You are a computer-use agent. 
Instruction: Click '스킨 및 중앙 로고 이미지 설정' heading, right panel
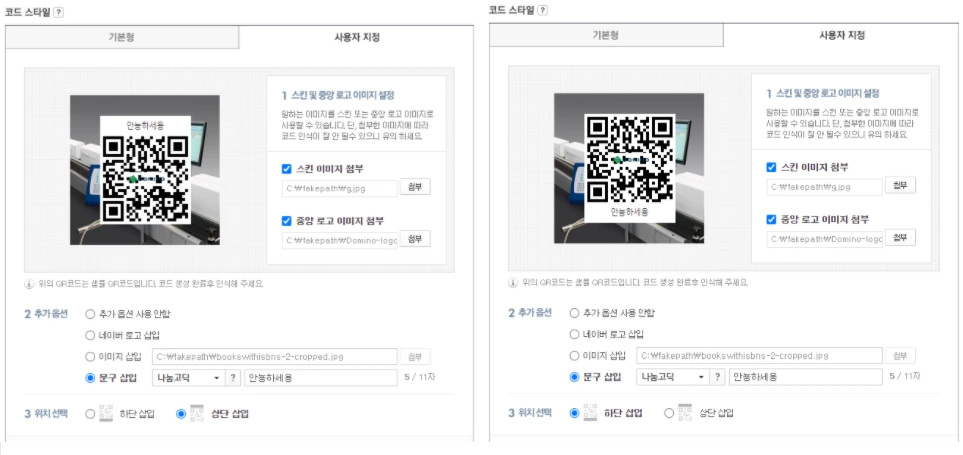[x=827, y=93]
